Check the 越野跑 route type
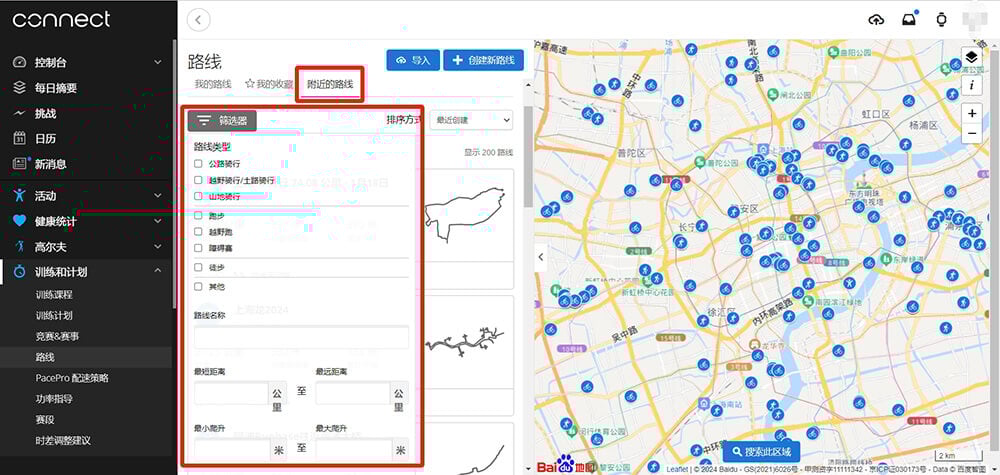The image size is (1000, 475). [198, 231]
